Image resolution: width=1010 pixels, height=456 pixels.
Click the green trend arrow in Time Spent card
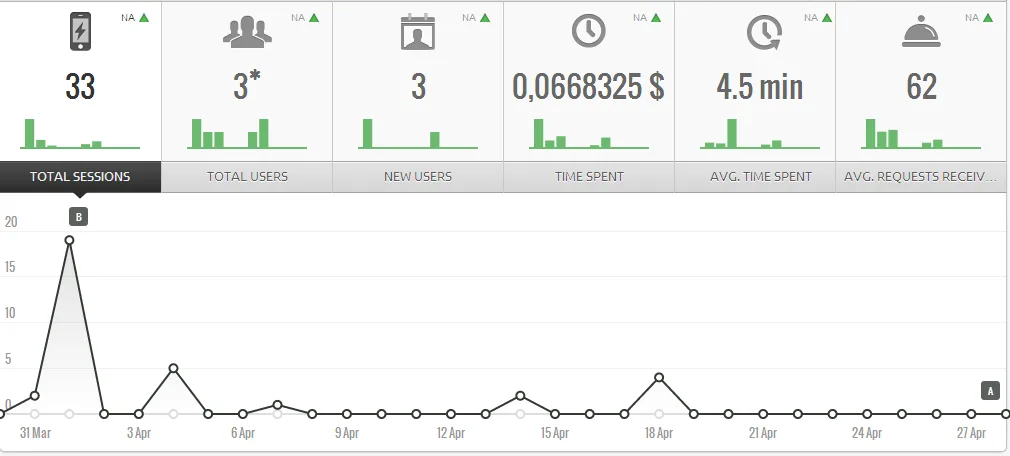(656, 17)
